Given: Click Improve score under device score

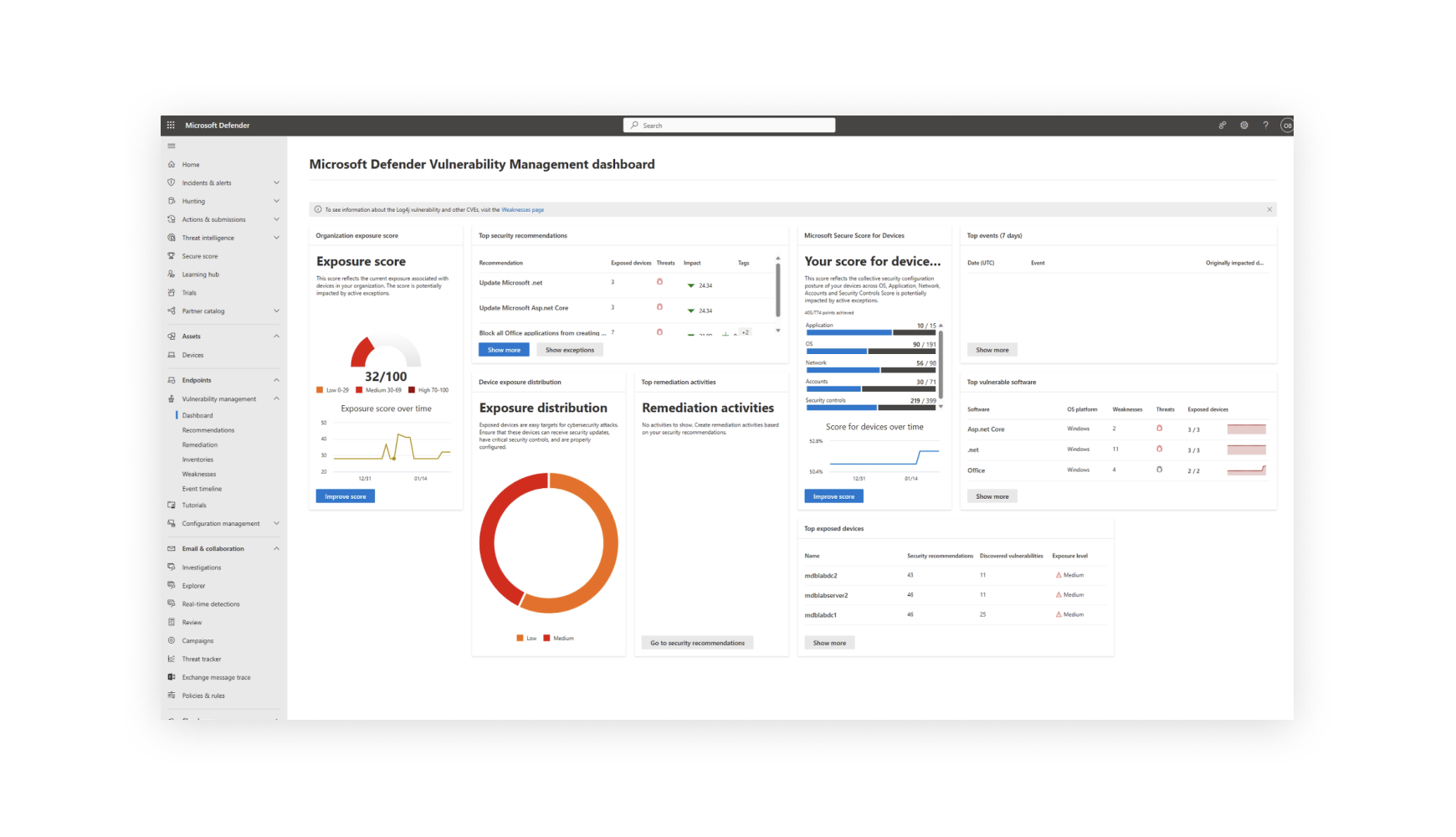Looking at the screenshot, I should tap(834, 496).
